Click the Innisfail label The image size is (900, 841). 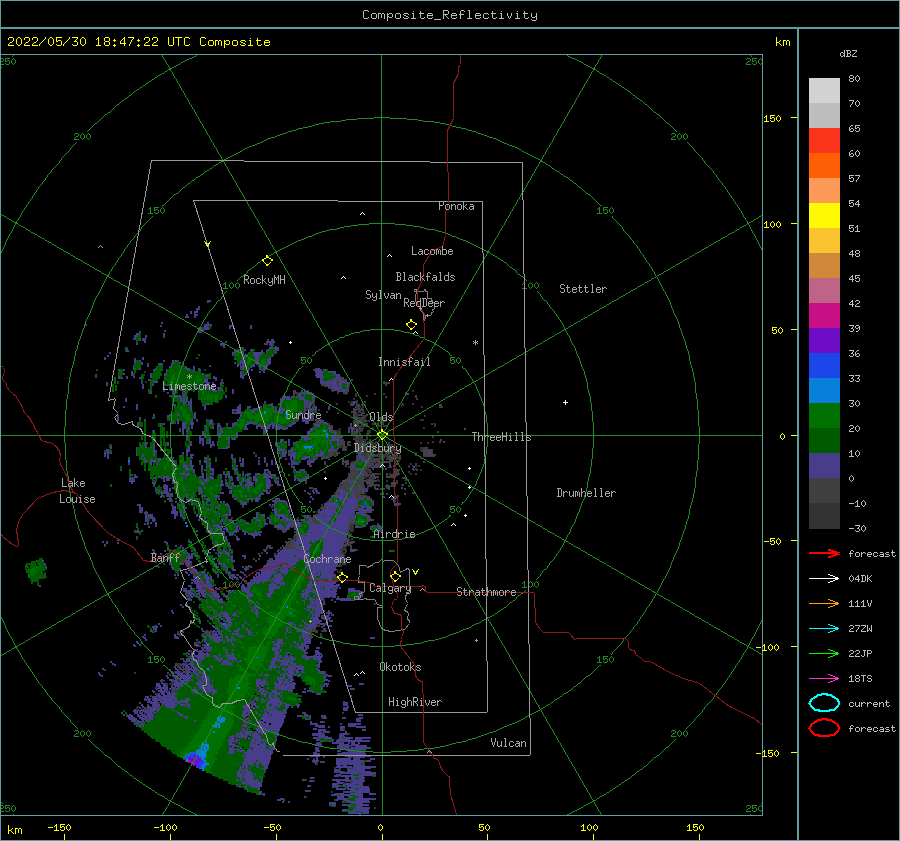coord(404,362)
